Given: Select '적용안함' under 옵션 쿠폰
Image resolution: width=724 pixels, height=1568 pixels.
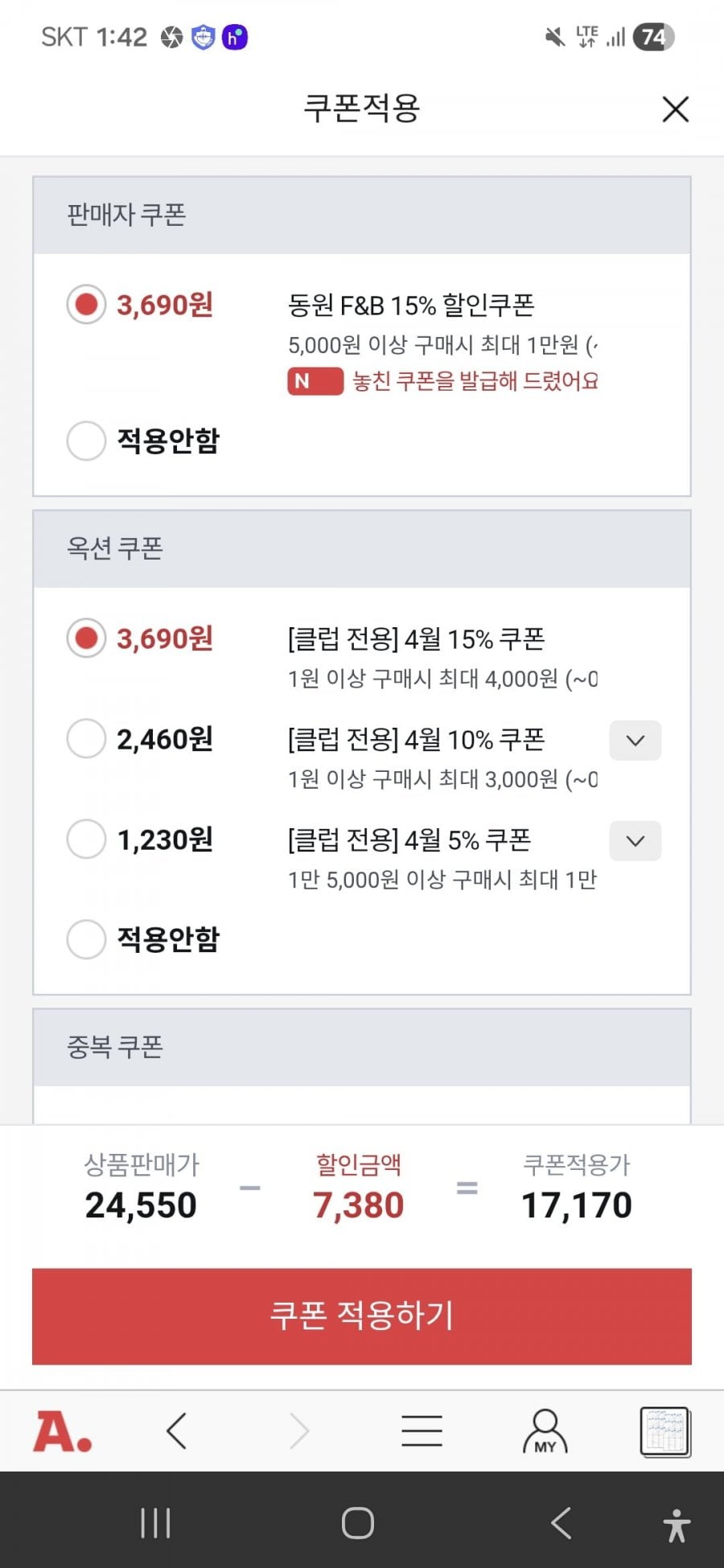Looking at the screenshot, I should 86,939.
